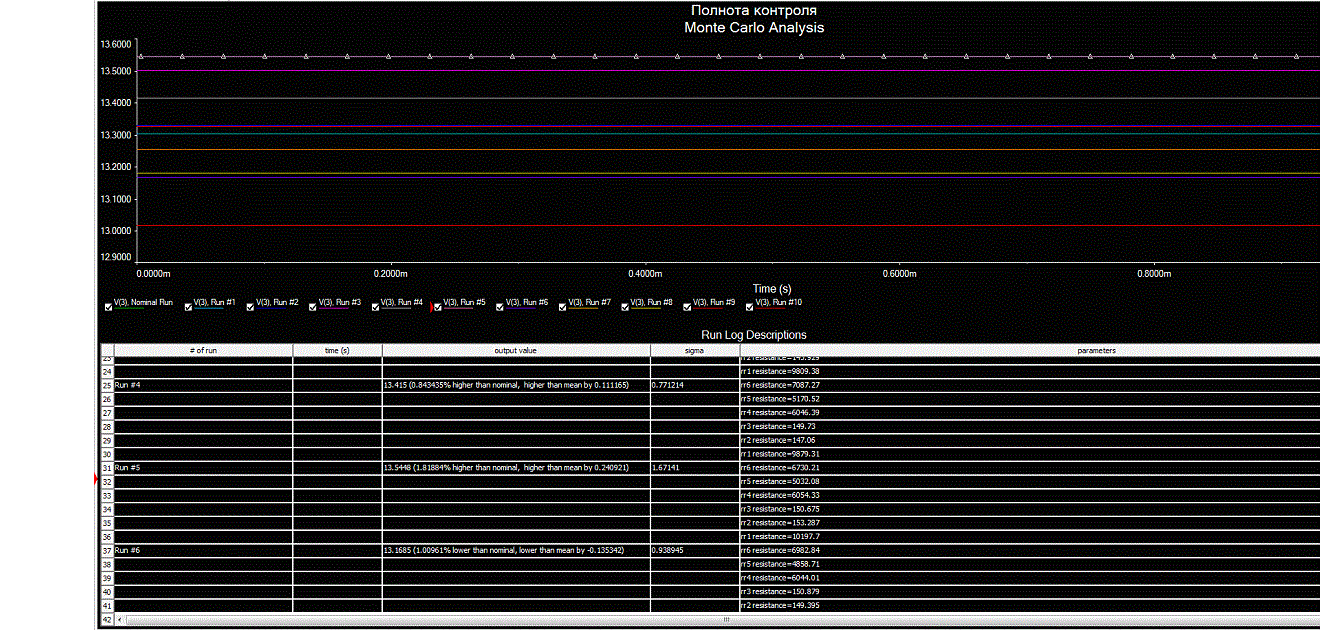Select row header number 34

pyautogui.click(x=107, y=509)
